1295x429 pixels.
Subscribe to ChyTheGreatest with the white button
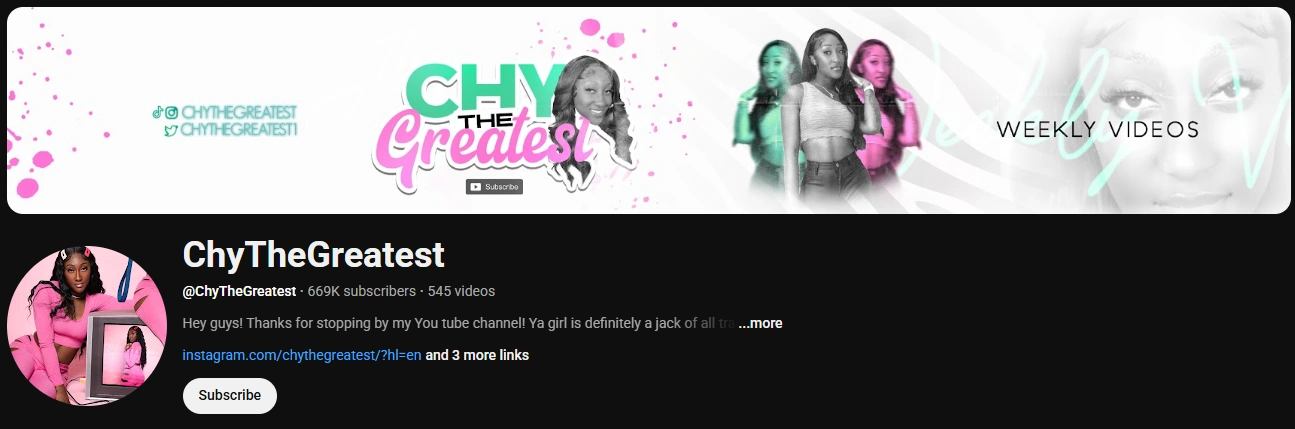coord(230,395)
